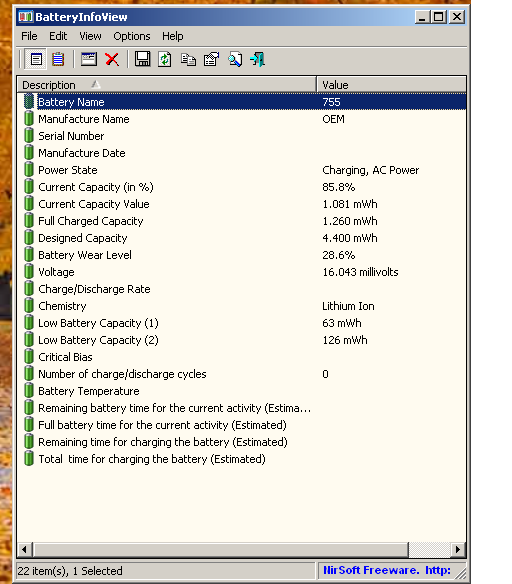This screenshot has width=512, height=584.
Task: Click the green arrows Refresh icon
Action: coord(165,59)
